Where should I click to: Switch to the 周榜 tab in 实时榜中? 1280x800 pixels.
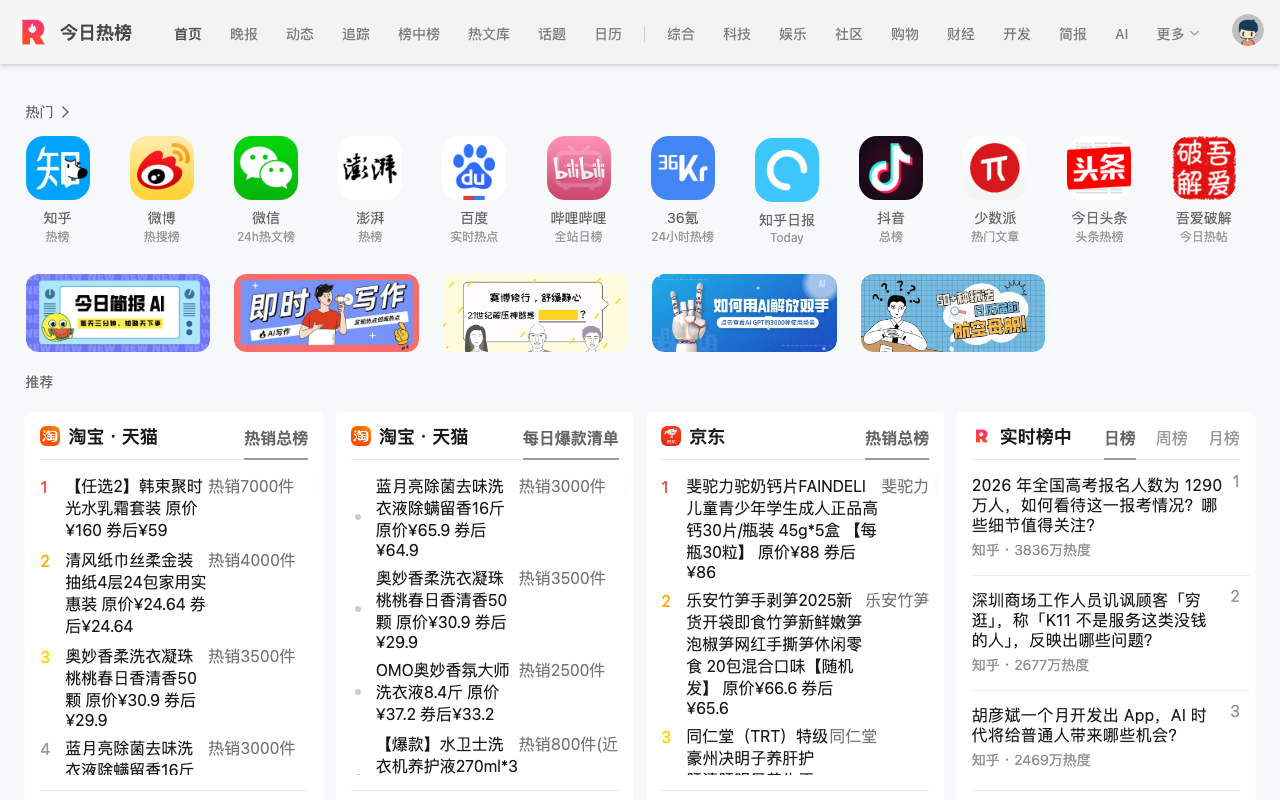[x=1172, y=438]
